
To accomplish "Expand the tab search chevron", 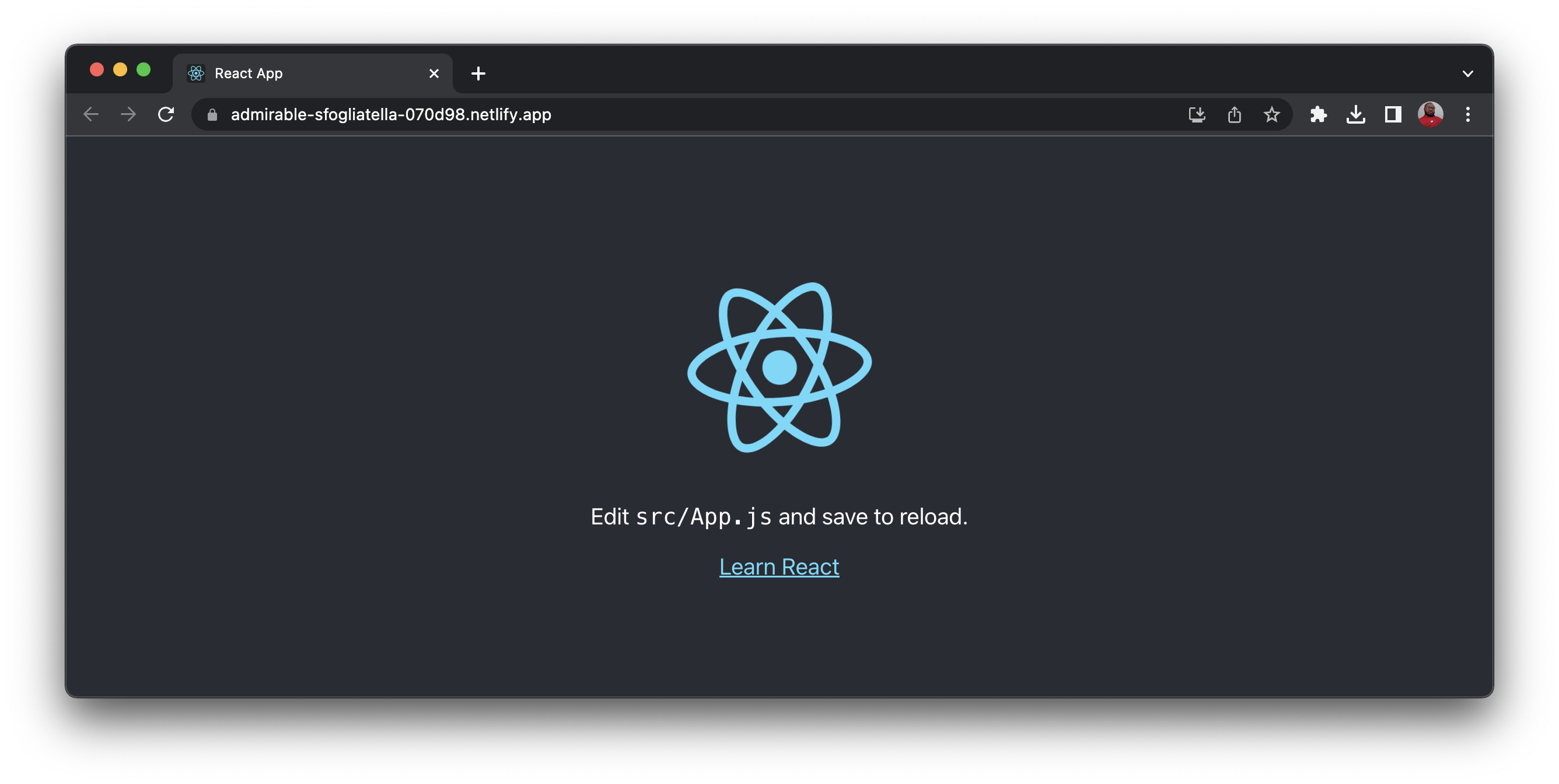I will click(x=1467, y=74).
